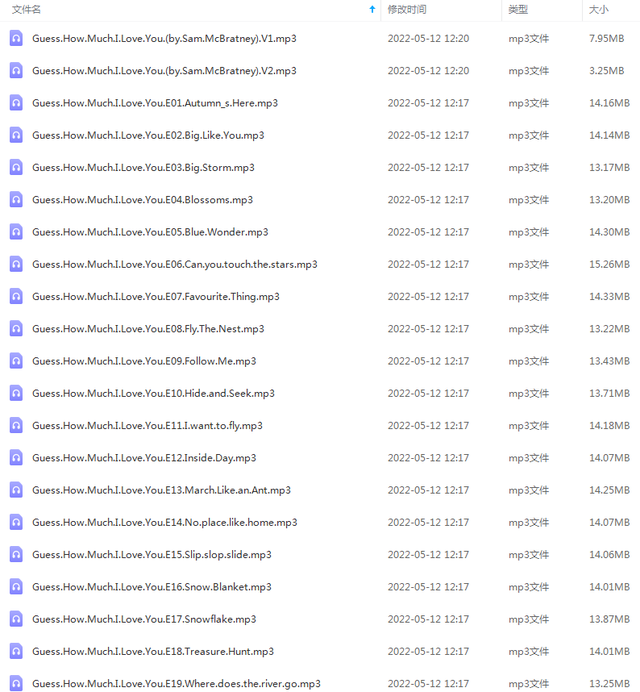Select file name E09.Follow.Me.mp3
The height and width of the screenshot is (692, 640).
click(144, 361)
